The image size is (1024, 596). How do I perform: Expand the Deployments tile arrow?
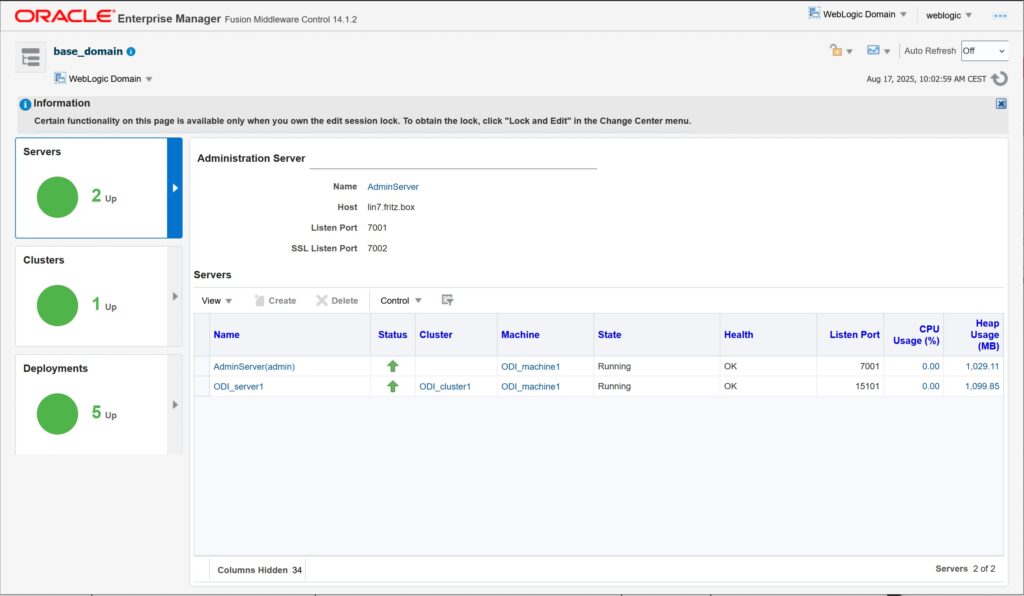(x=175, y=405)
